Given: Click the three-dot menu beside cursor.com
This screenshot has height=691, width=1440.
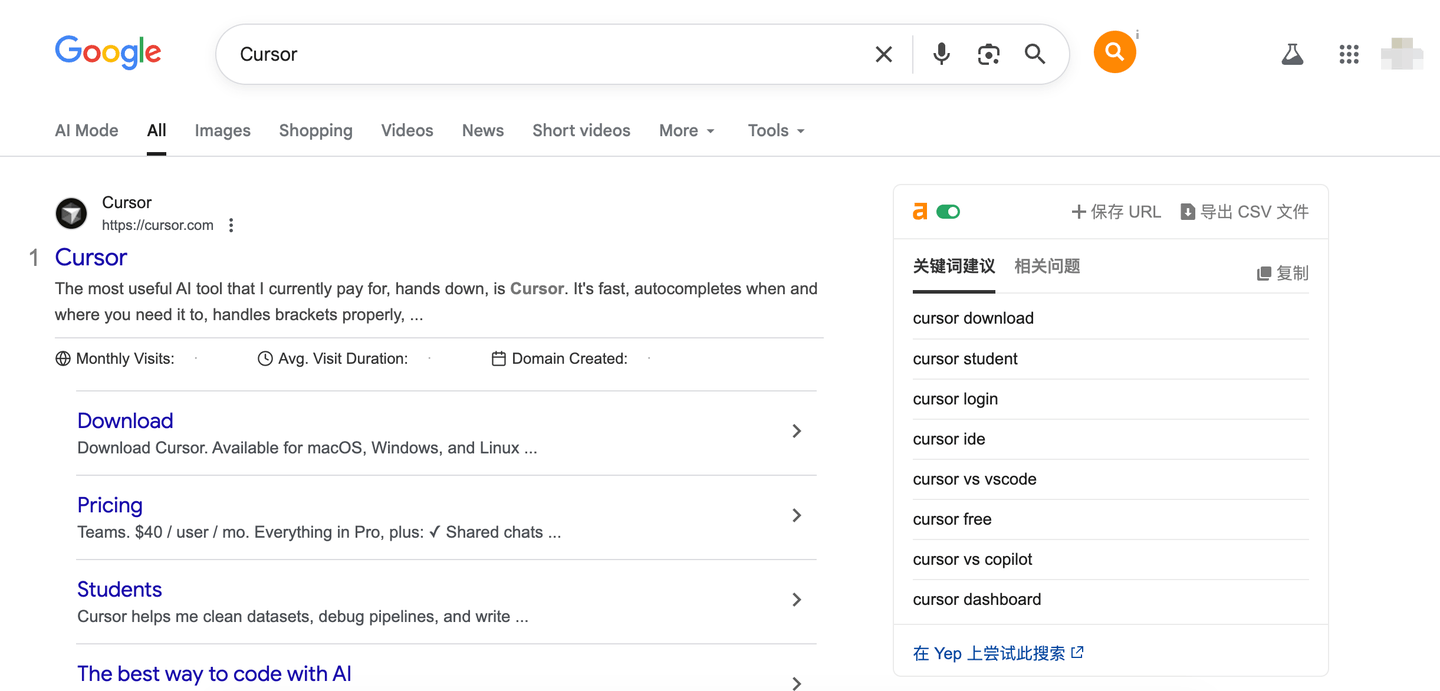Looking at the screenshot, I should coord(231,225).
